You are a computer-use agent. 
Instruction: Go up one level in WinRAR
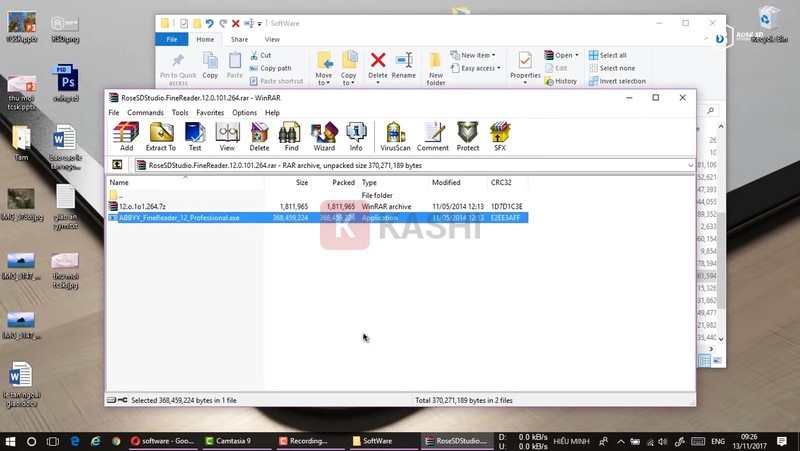(117, 165)
